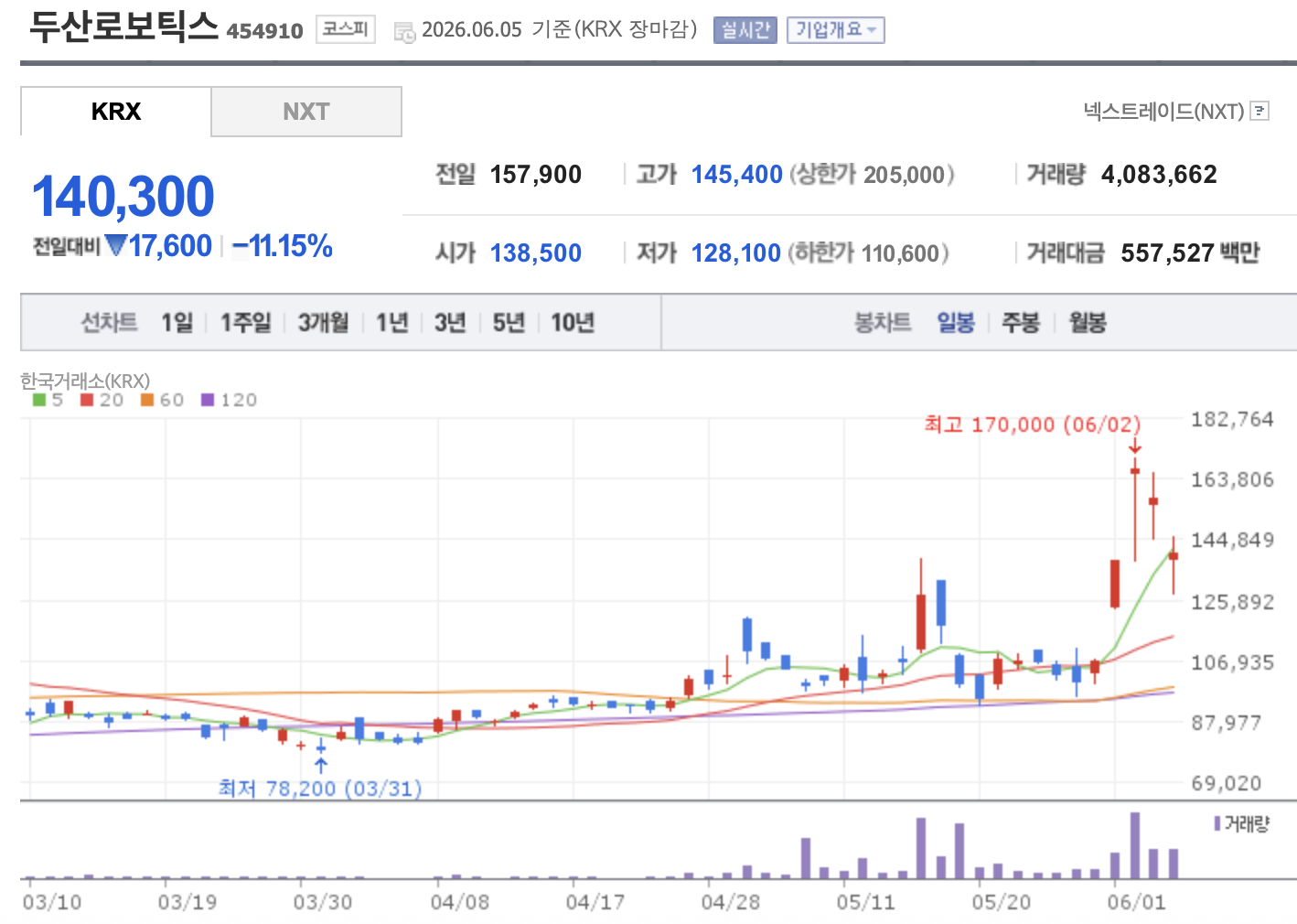Click the orange 60-day moving average swatch

pyautogui.click(x=147, y=400)
